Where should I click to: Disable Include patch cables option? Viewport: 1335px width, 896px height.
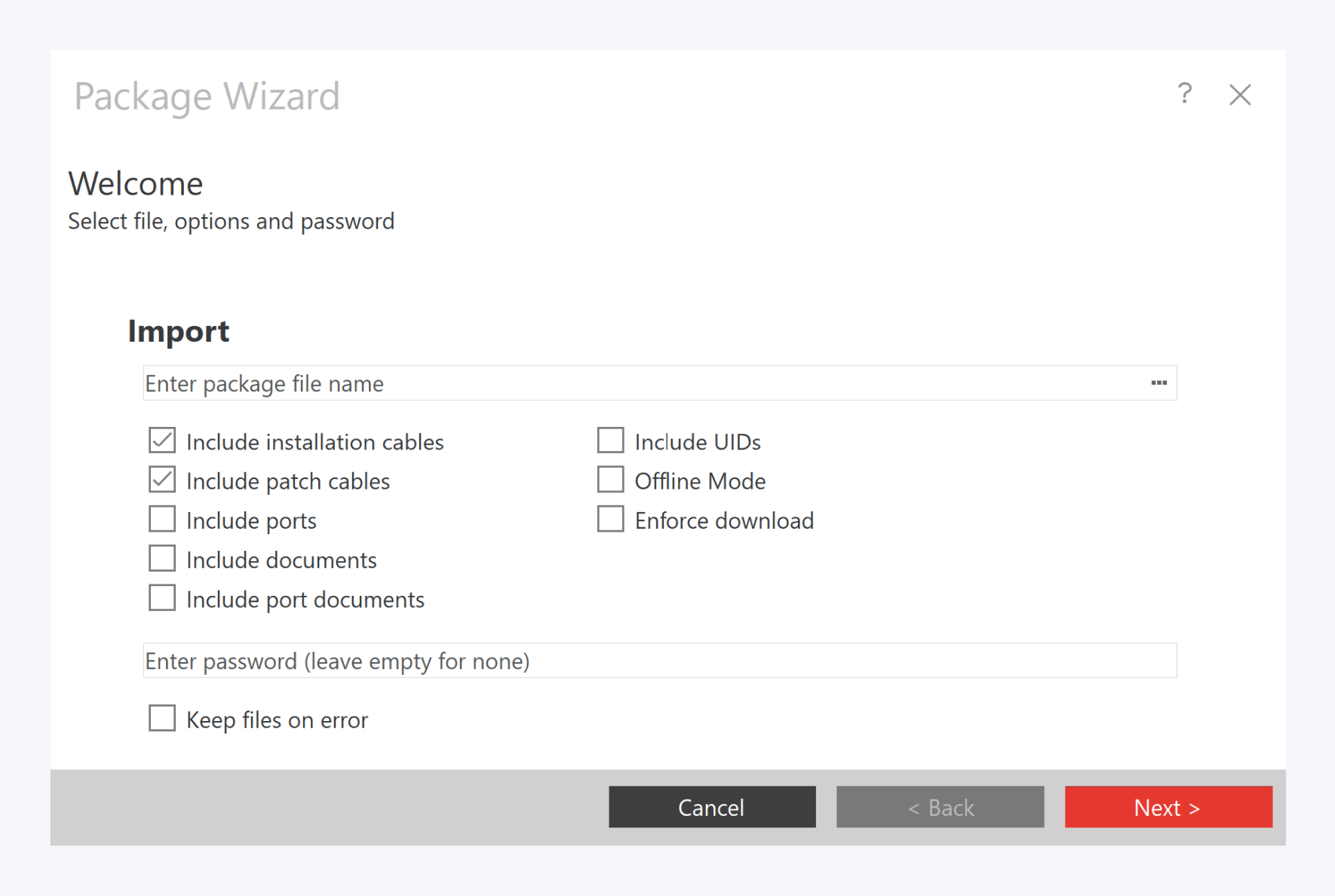click(162, 480)
